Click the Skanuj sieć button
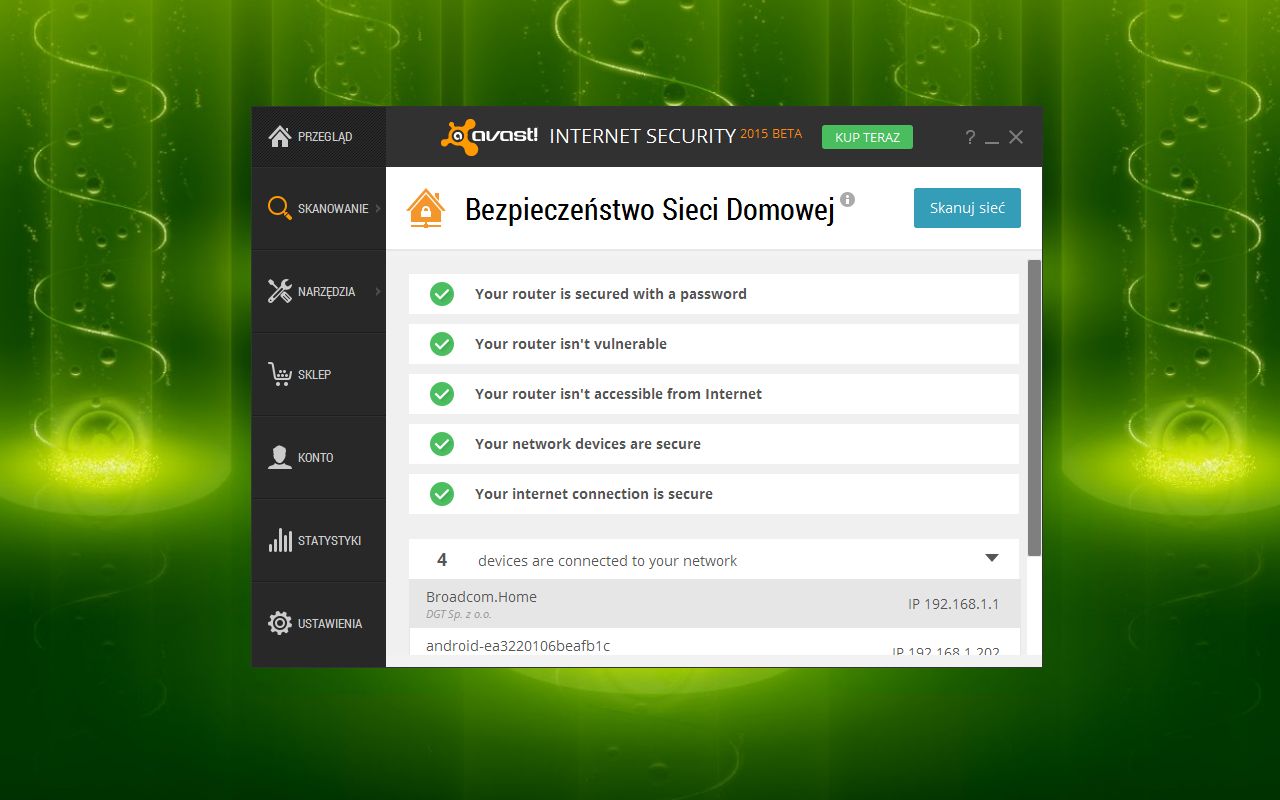The height and width of the screenshot is (800, 1280). (967, 208)
